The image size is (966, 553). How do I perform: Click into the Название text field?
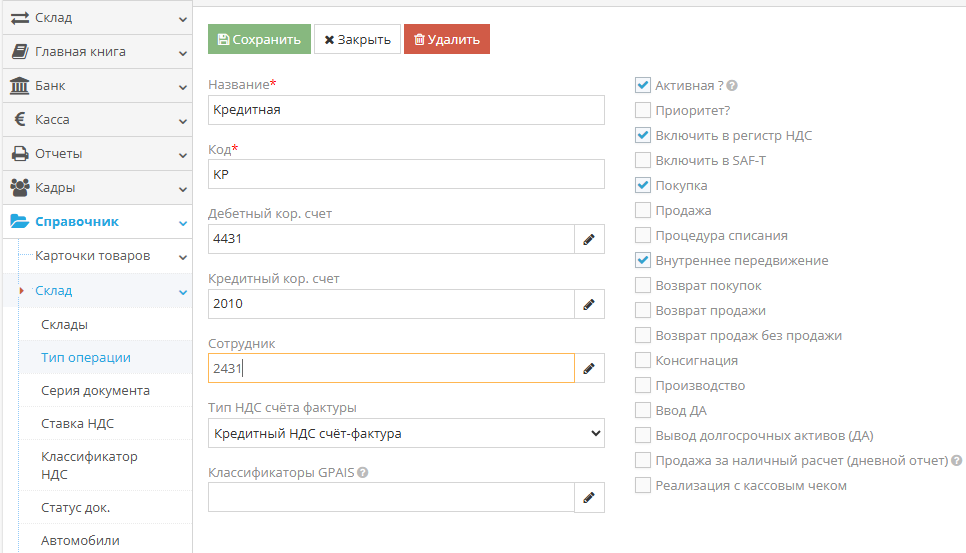pos(406,110)
